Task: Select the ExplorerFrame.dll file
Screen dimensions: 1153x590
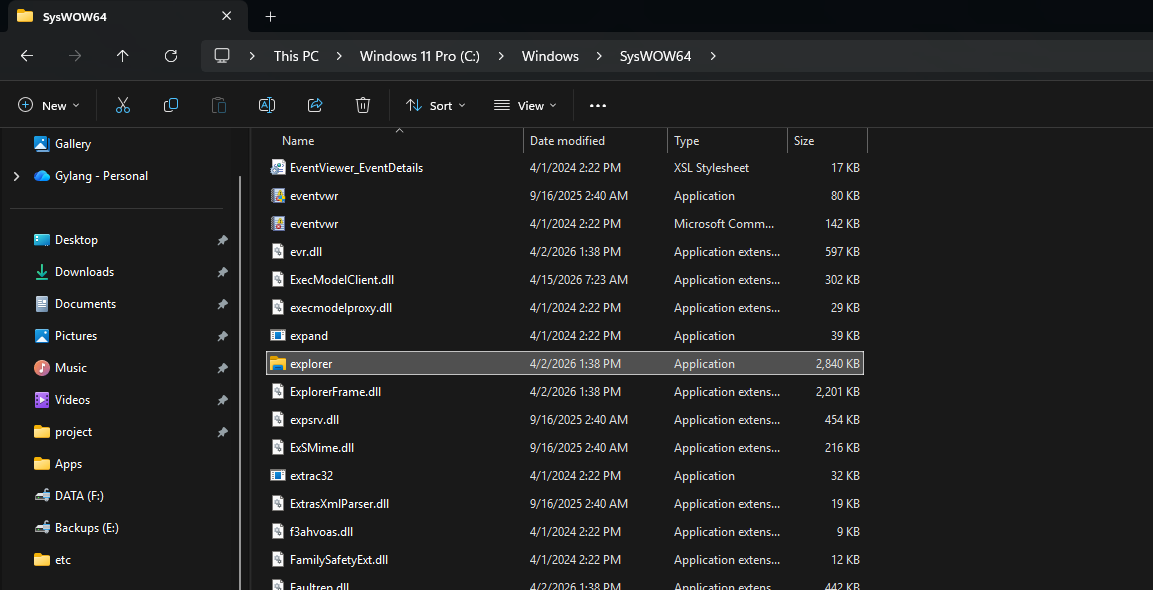Action: (x=335, y=392)
